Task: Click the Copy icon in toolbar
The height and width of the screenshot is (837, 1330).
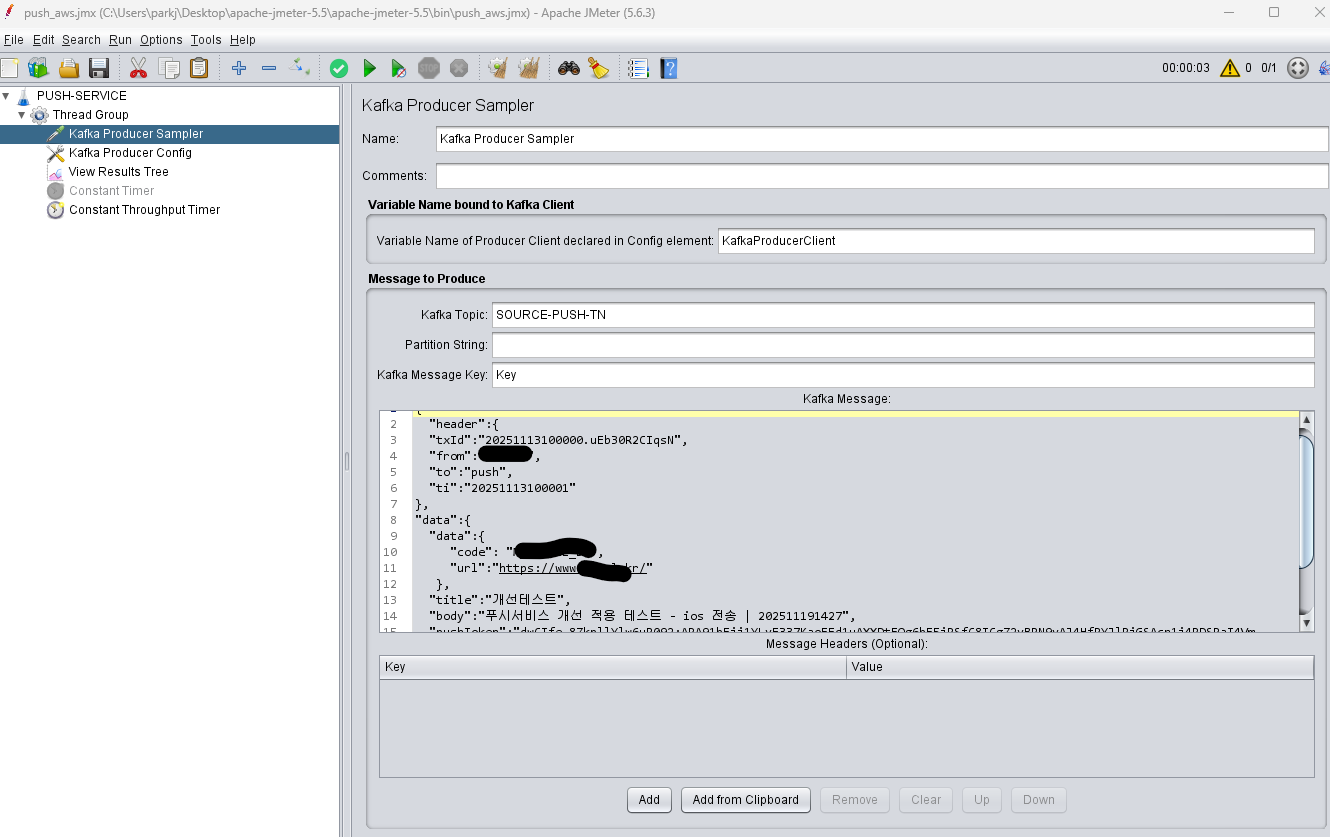Action: (x=169, y=68)
